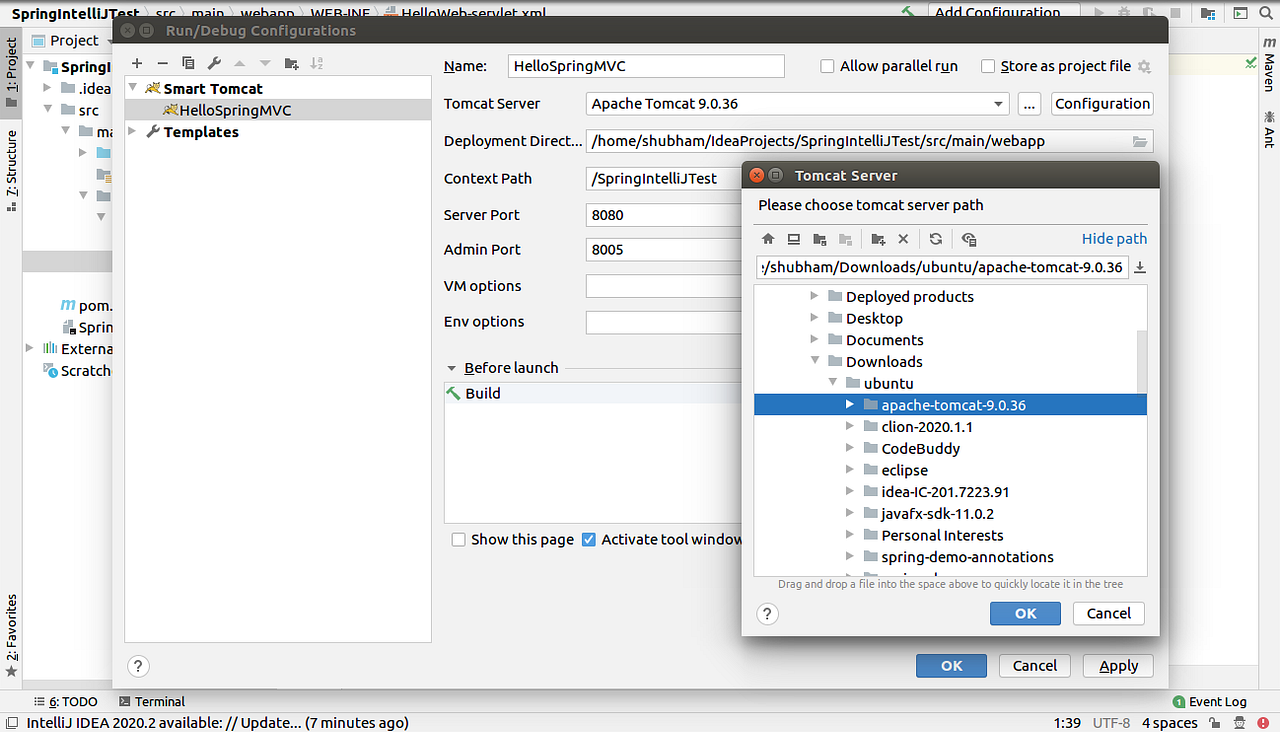This screenshot has height=732, width=1280.
Task: Uncheck Activate tool window
Action: [x=589, y=539]
